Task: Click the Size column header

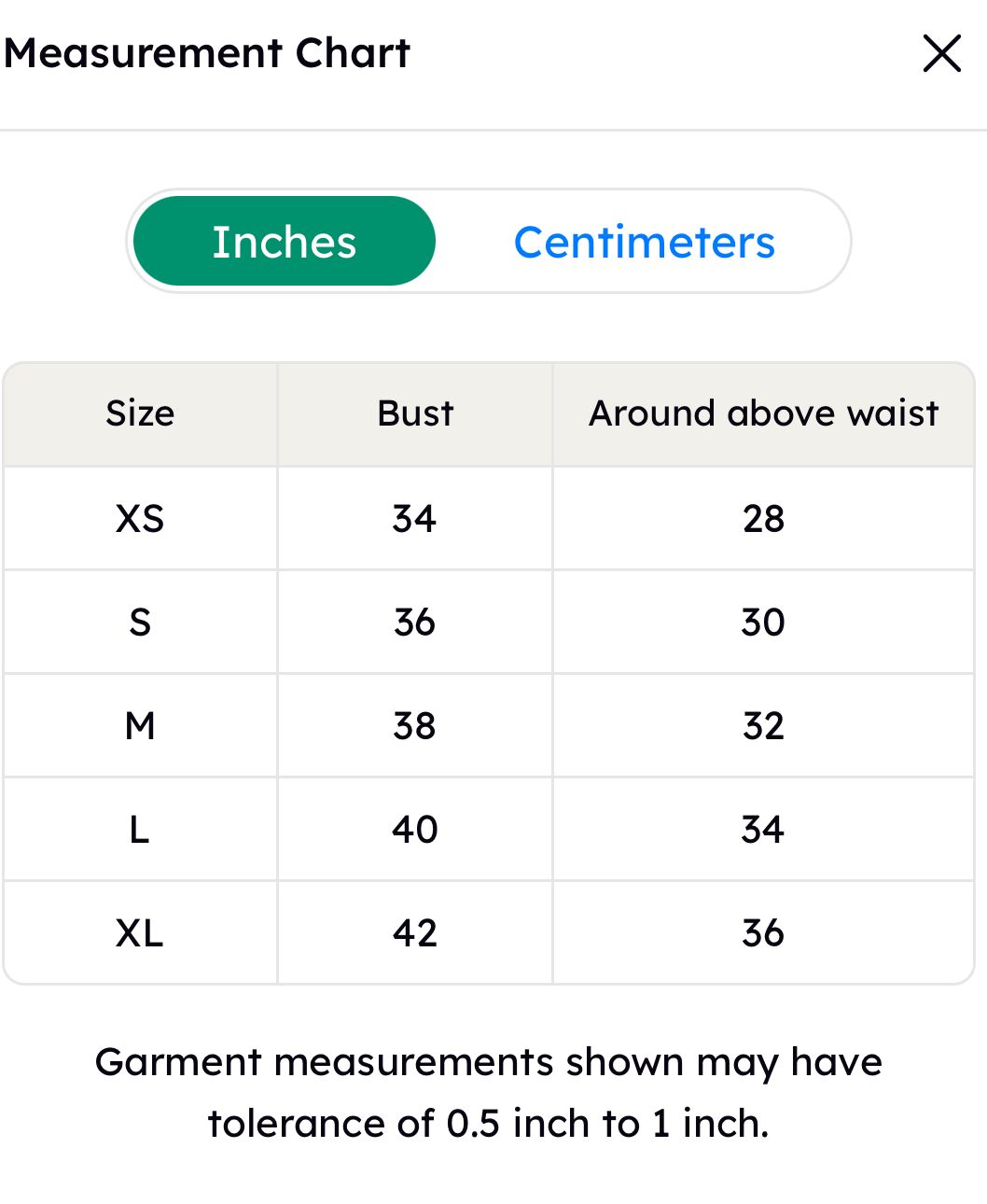Action: coord(140,413)
